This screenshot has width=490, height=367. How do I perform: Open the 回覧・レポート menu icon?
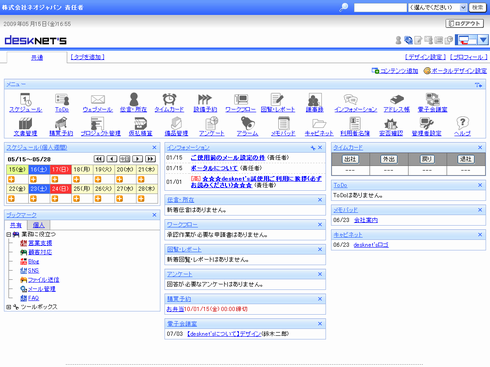(x=277, y=99)
